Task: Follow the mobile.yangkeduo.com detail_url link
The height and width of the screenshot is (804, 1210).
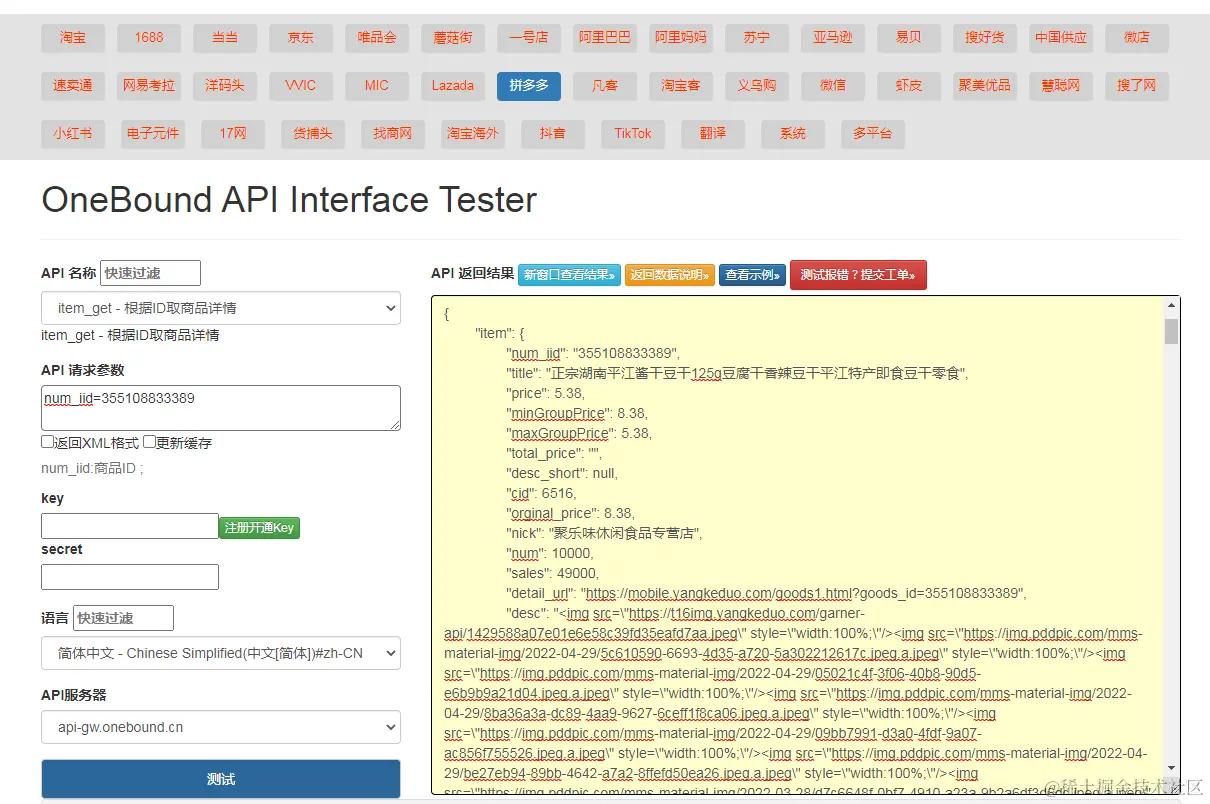Action: click(x=806, y=593)
